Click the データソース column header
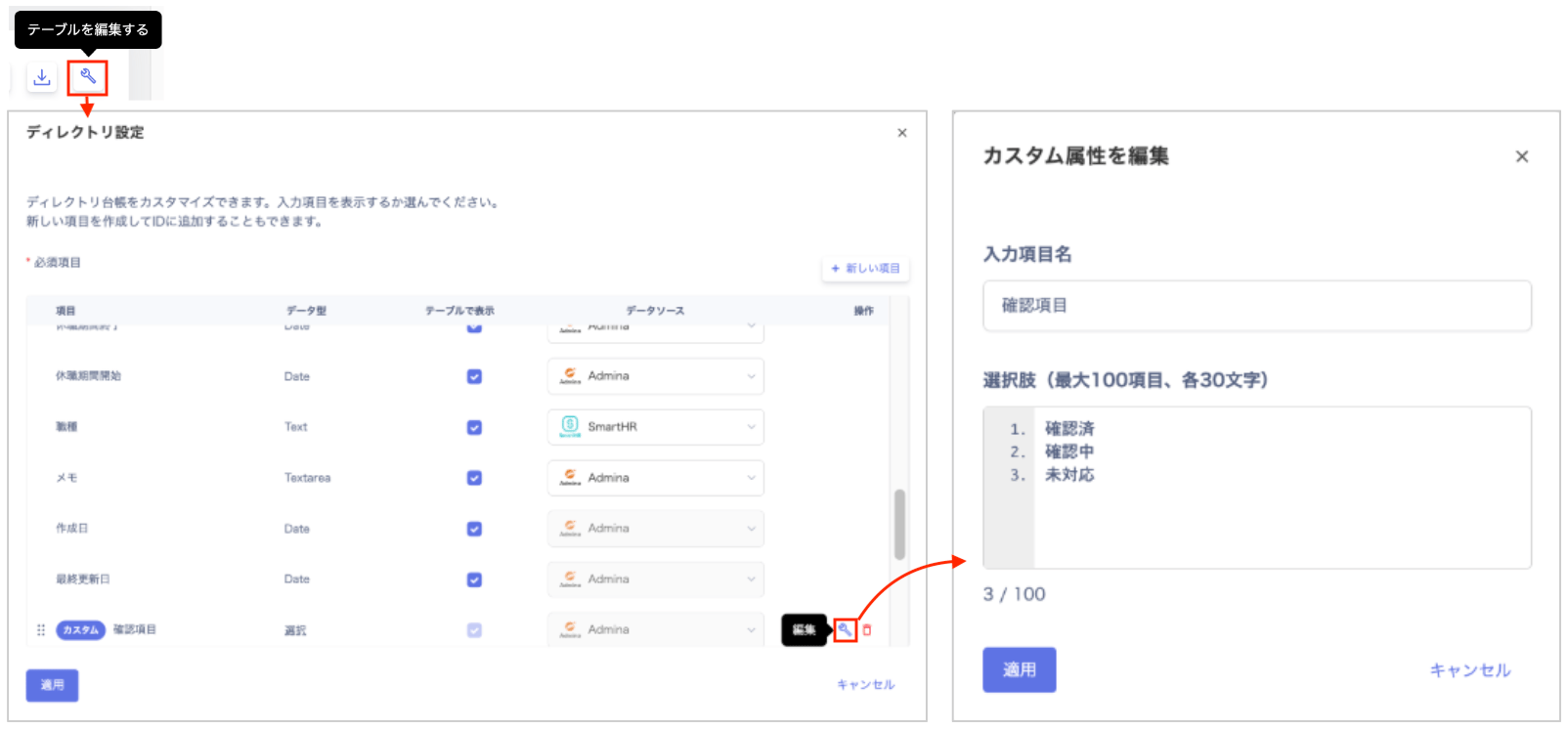Viewport: 1568px width, 729px height. [655, 311]
